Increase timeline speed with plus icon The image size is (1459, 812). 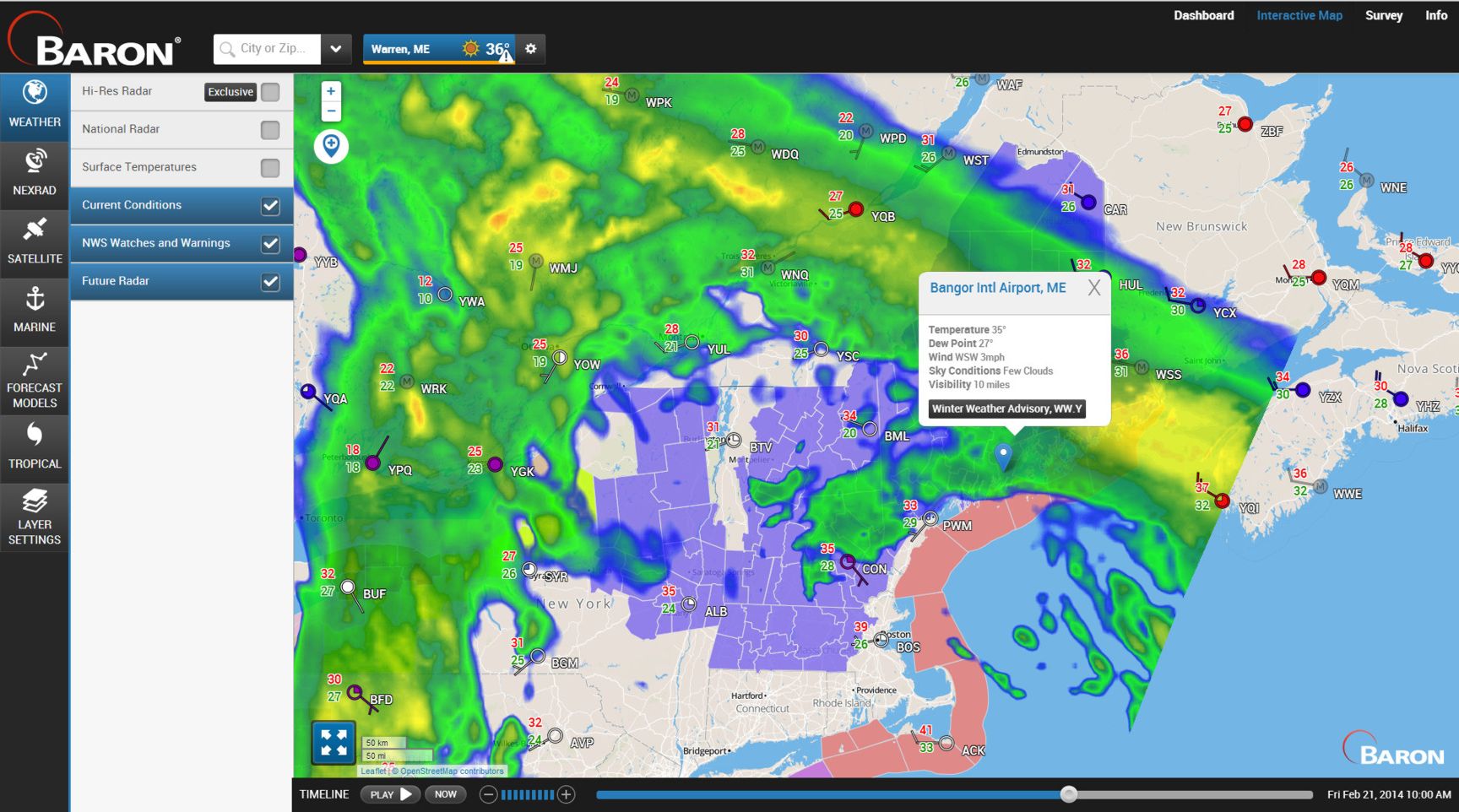click(x=567, y=794)
